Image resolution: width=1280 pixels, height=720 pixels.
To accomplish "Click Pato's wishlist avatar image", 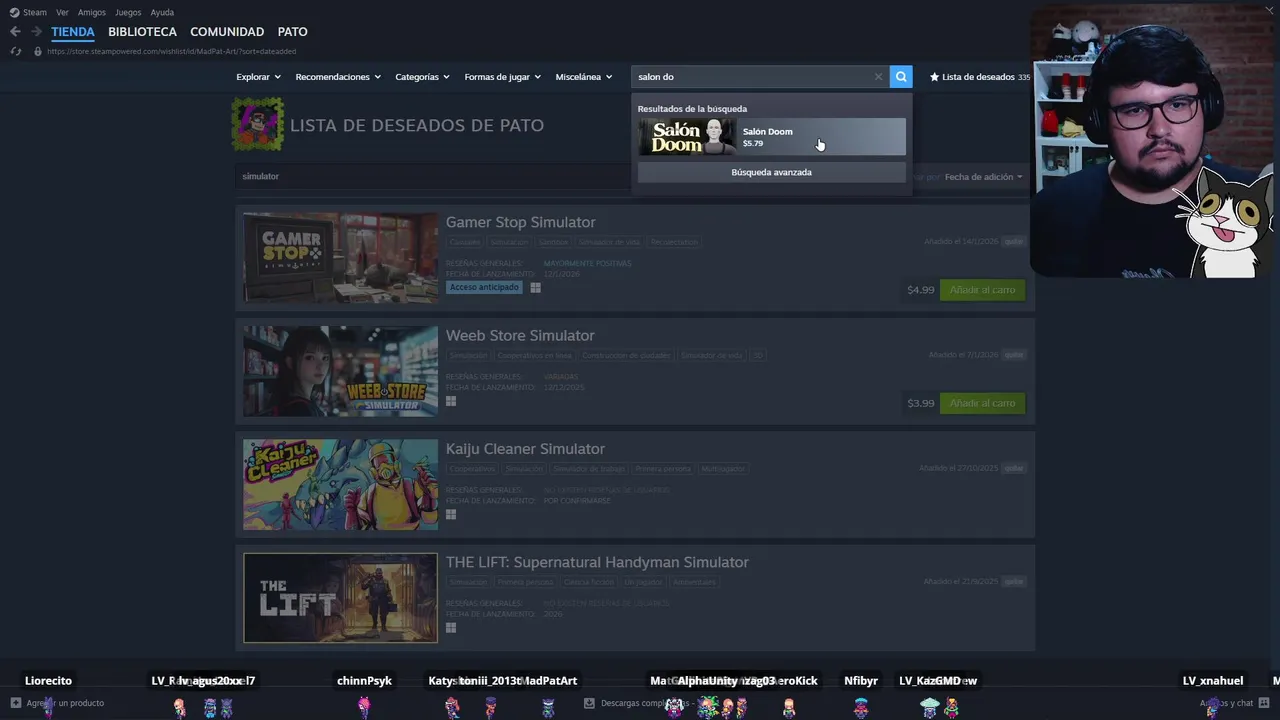I will point(258,124).
